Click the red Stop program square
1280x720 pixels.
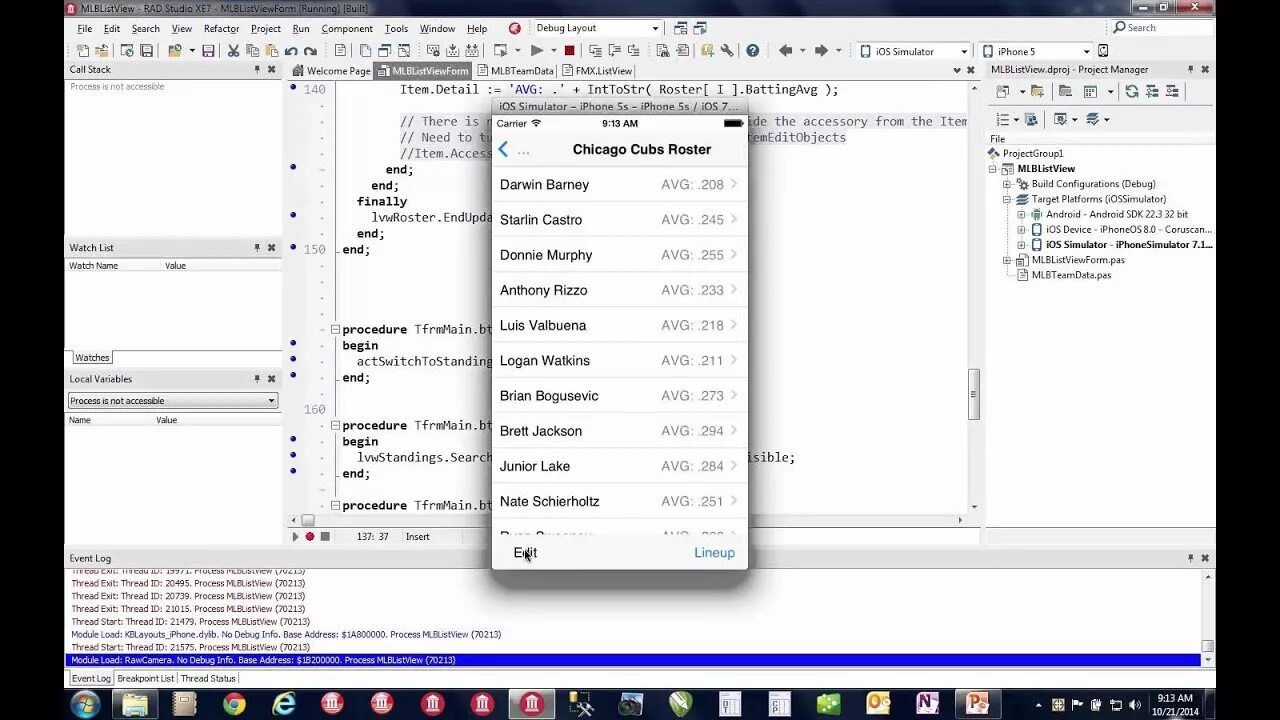click(569, 50)
